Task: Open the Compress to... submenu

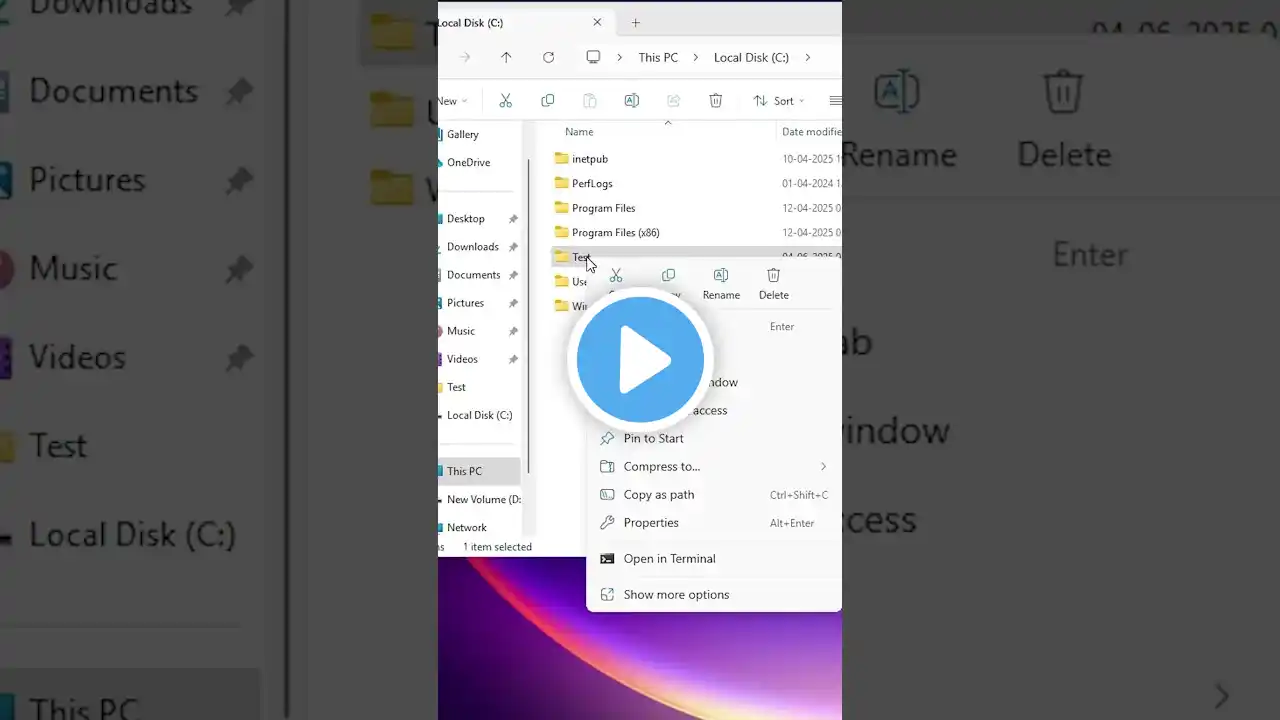Action: (x=714, y=466)
